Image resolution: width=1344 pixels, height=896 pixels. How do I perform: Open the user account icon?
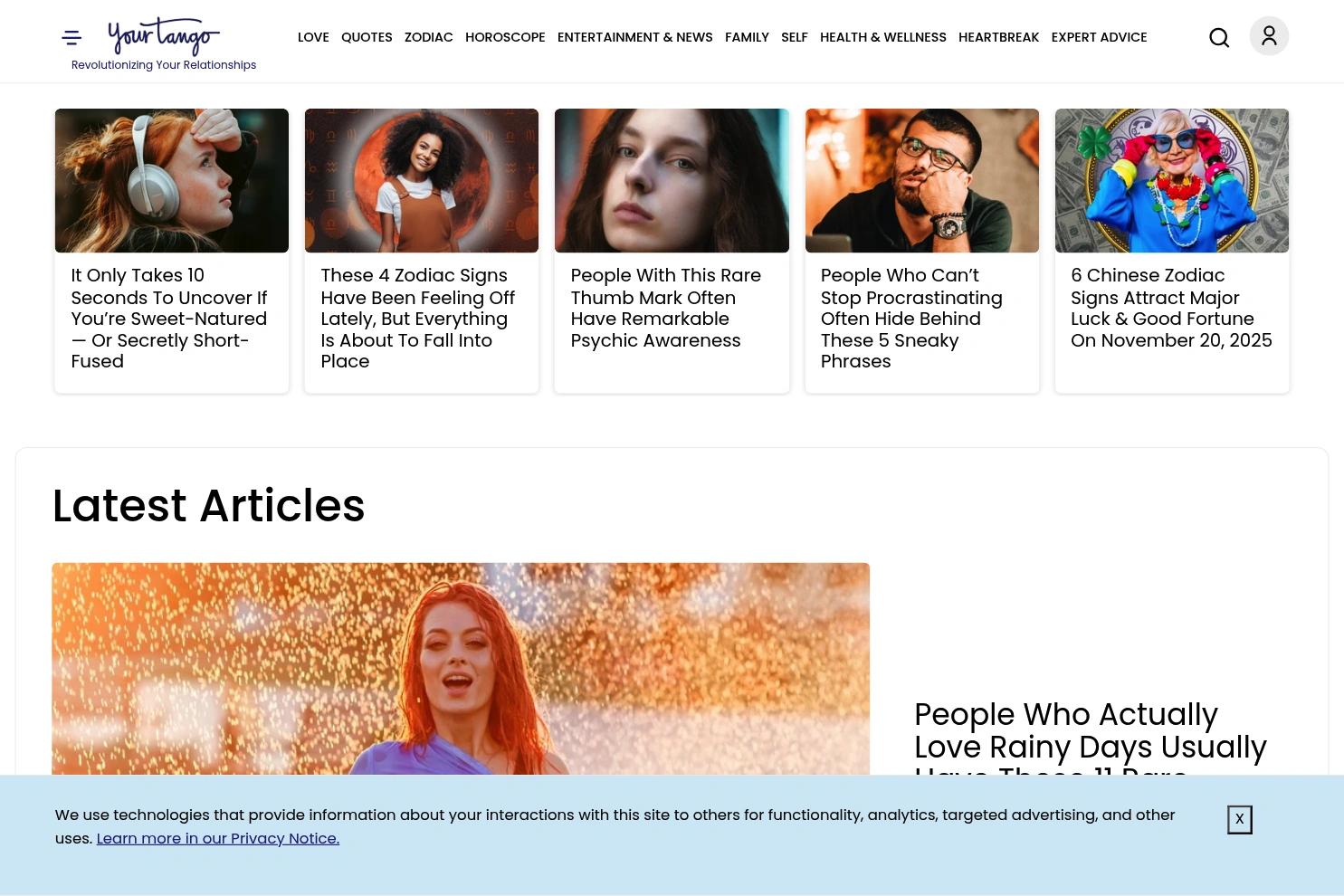point(1269,35)
